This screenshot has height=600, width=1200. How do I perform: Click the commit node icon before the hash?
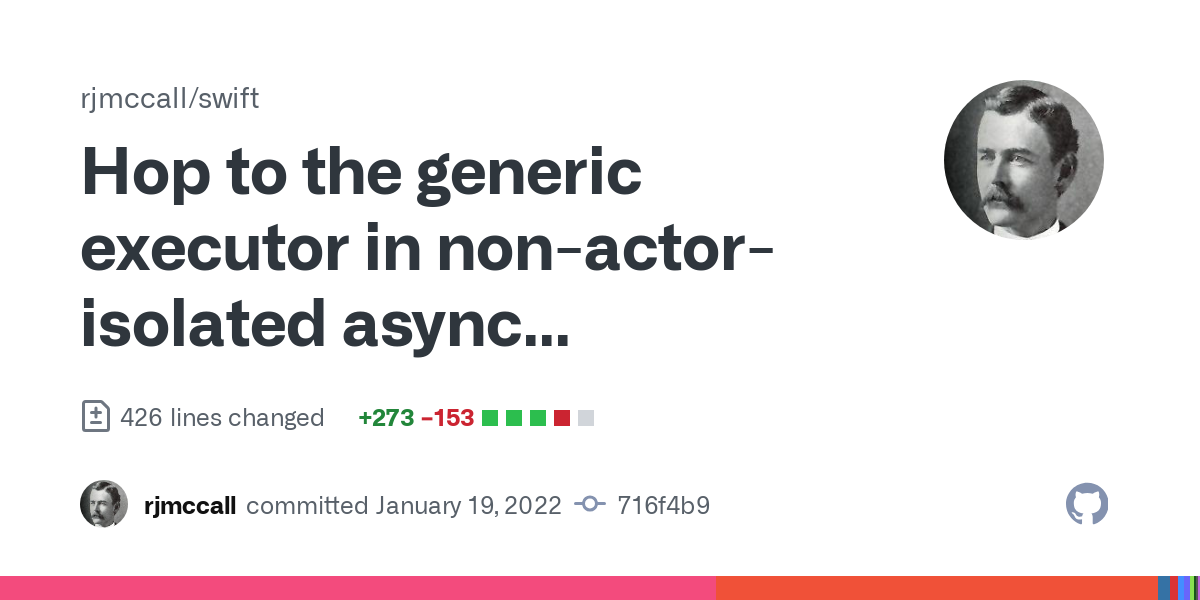(591, 505)
